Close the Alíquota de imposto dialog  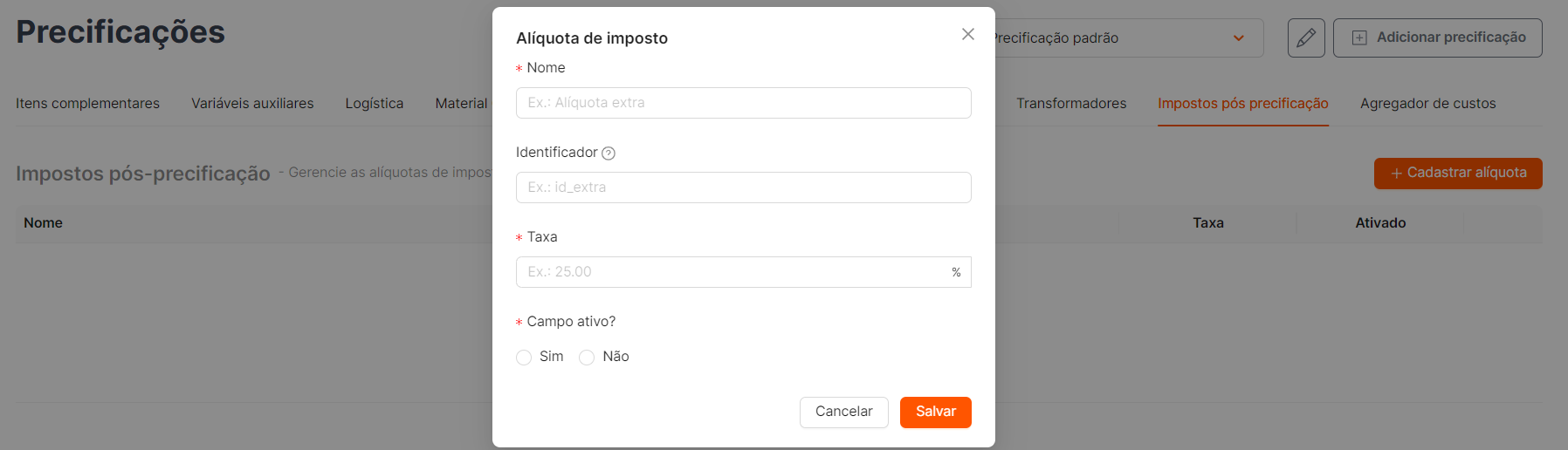[967, 34]
